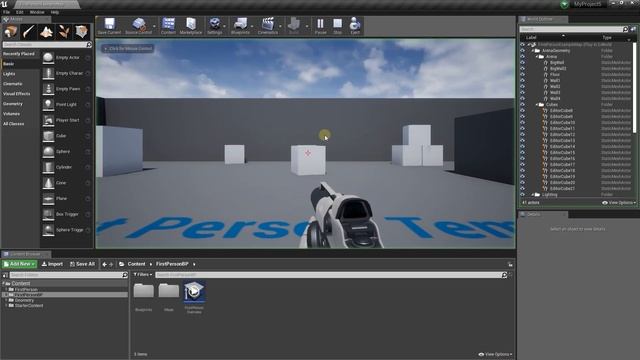Toggle visibility eye for Wall4 row
This screenshot has width=640, height=360.
[x=522, y=99]
